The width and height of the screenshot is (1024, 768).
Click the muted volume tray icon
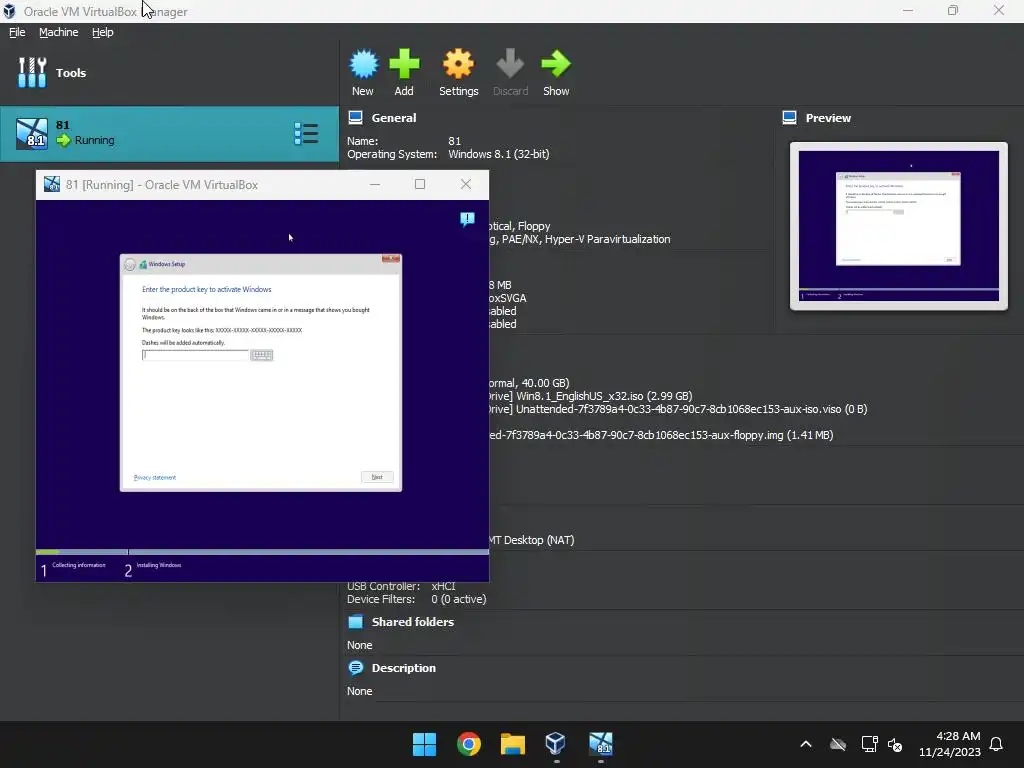pyautogui.click(x=895, y=744)
